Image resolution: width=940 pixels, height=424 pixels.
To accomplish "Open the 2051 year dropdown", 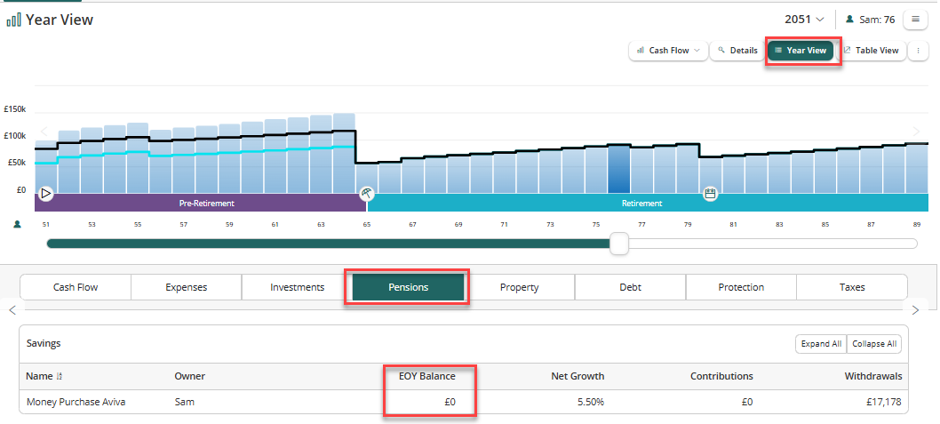I will coord(805,19).
